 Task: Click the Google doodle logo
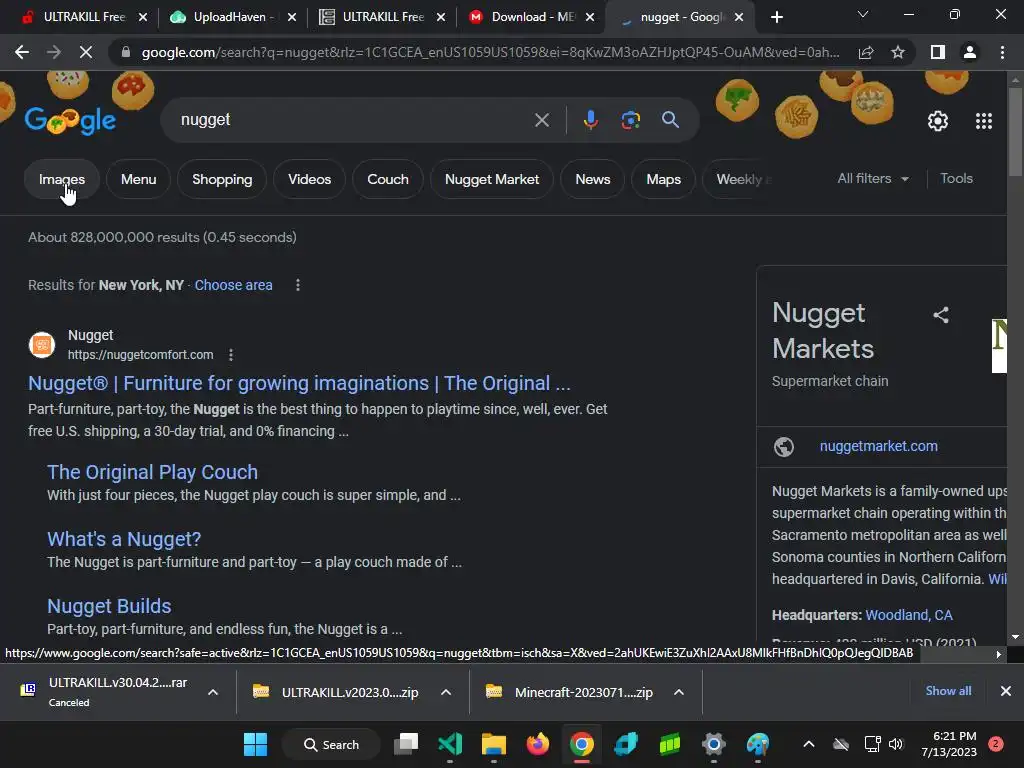point(71,120)
